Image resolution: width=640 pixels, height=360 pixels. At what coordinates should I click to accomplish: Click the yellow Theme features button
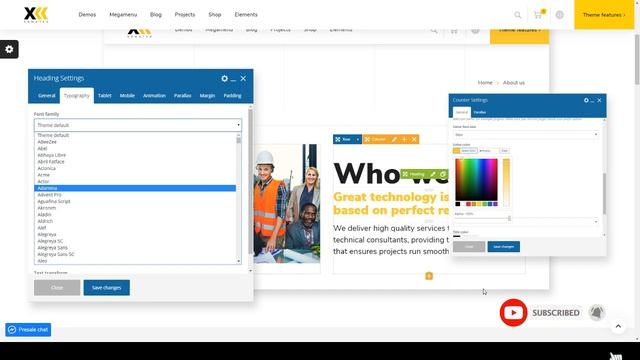[x=604, y=15]
